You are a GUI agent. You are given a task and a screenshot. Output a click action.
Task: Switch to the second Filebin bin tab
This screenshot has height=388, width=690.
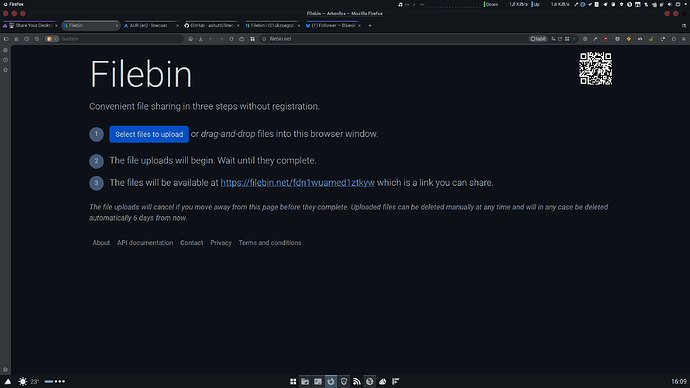coord(272,26)
